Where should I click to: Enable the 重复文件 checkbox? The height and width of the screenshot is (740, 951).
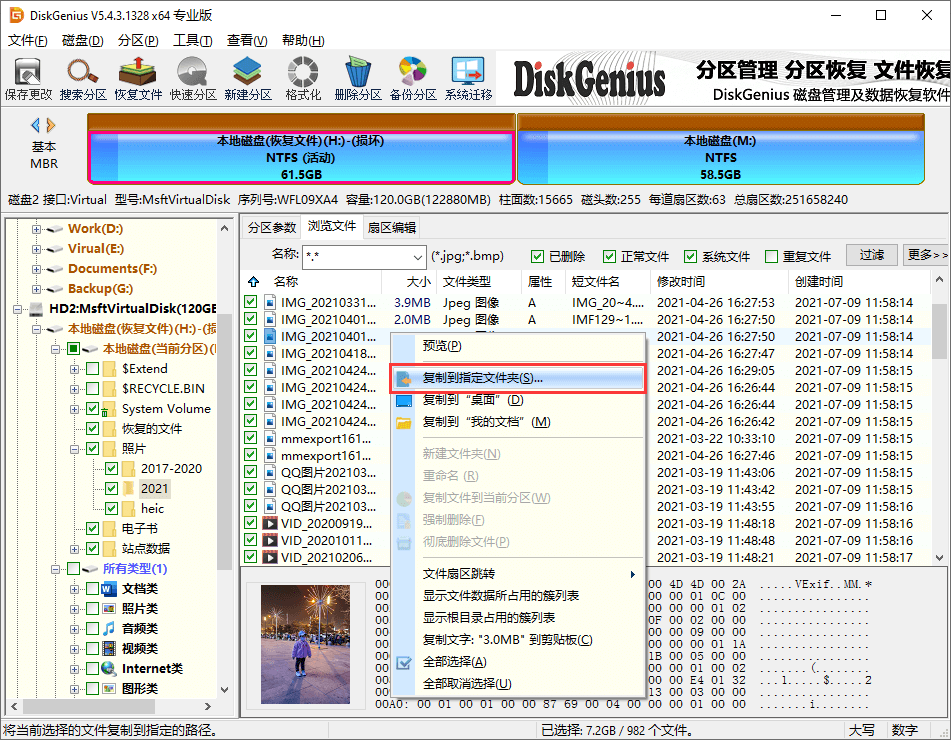771,257
